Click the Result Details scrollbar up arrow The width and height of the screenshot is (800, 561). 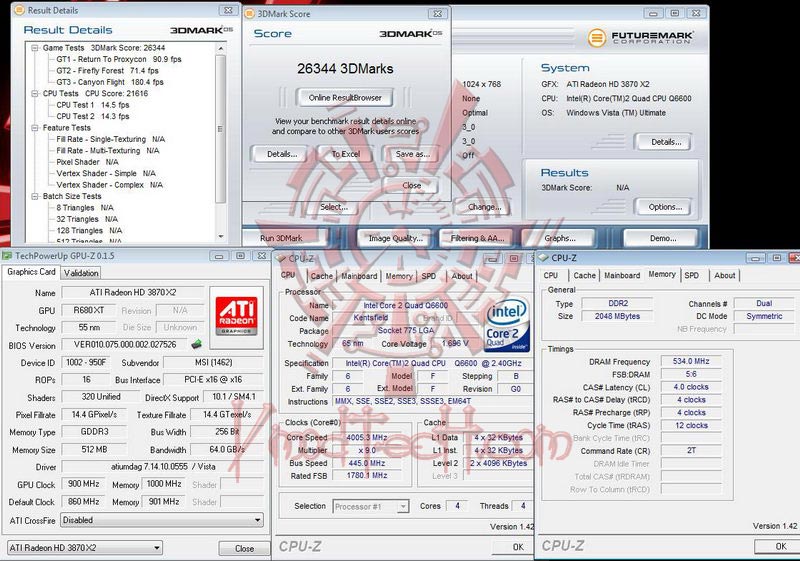click(x=221, y=48)
